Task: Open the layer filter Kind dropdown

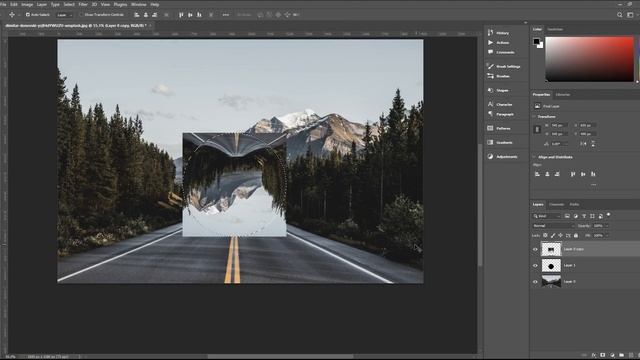Action: click(547, 216)
